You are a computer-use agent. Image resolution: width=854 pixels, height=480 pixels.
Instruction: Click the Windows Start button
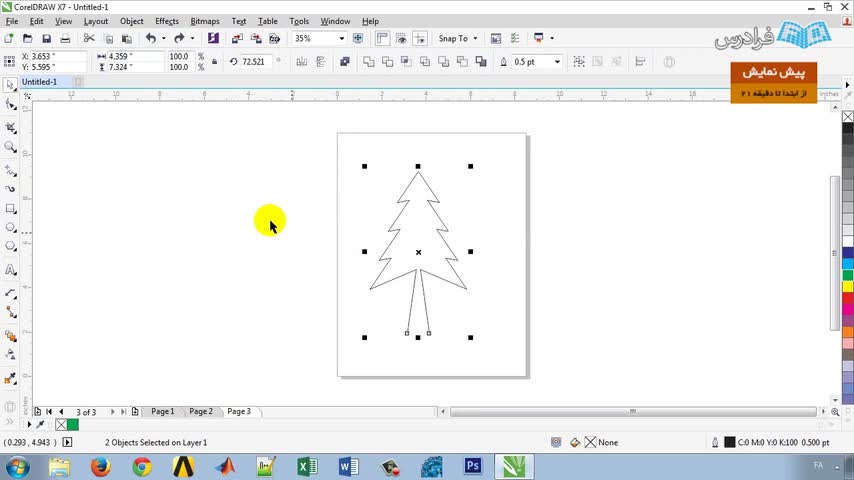pos(17,467)
